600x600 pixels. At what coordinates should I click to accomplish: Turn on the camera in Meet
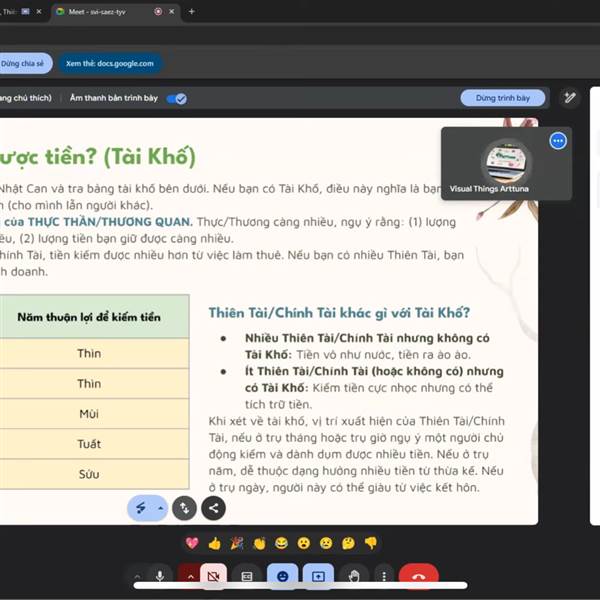click(214, 576)
